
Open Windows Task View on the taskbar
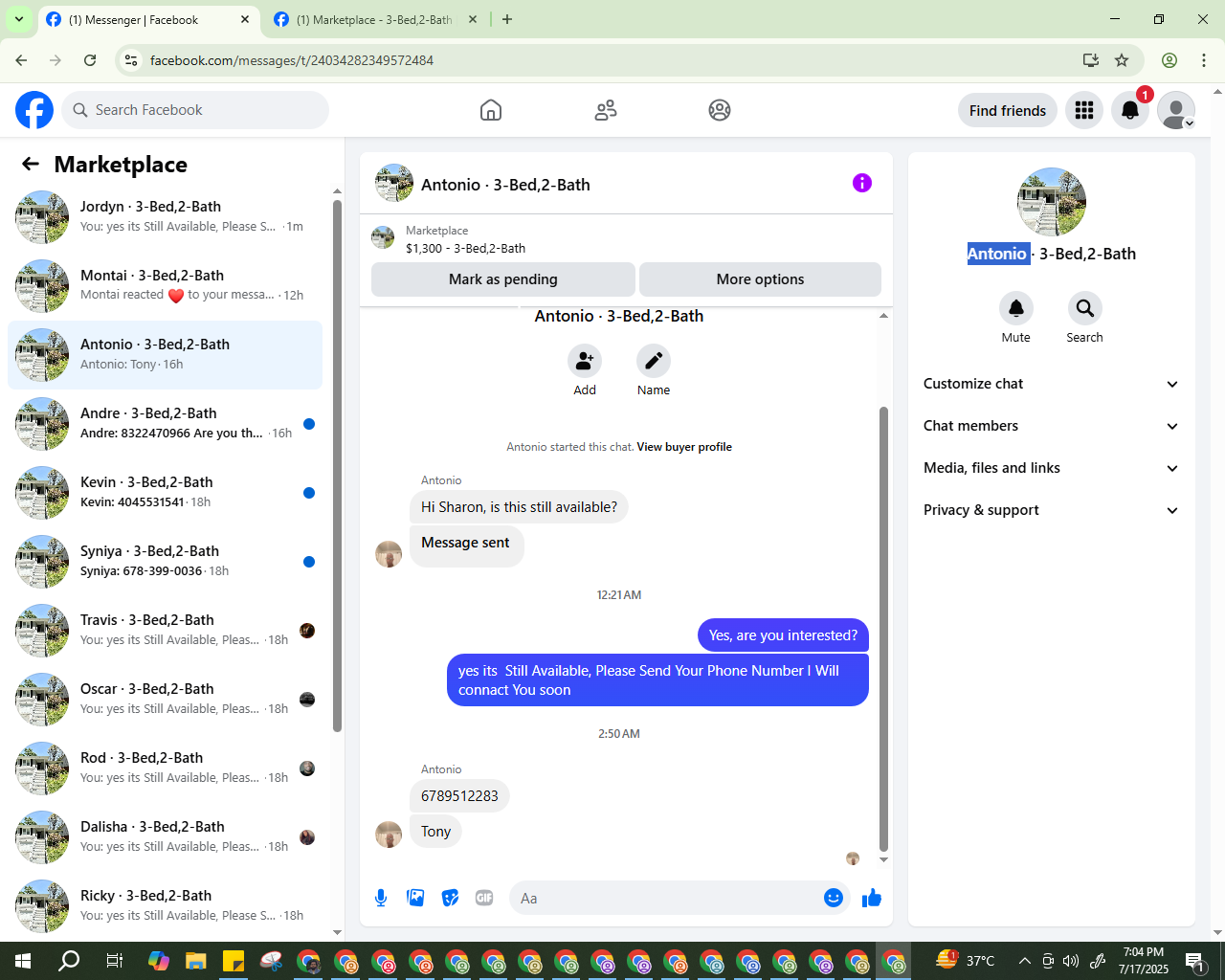[114, 961]
